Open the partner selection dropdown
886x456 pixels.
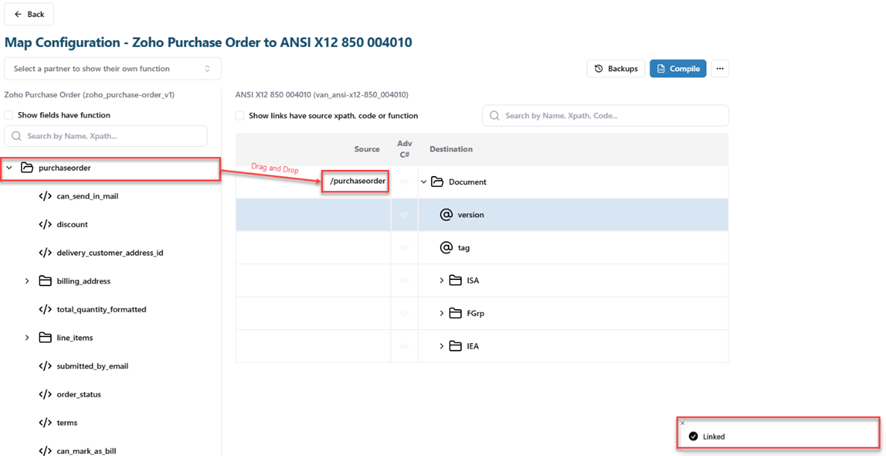click(112, 68)
